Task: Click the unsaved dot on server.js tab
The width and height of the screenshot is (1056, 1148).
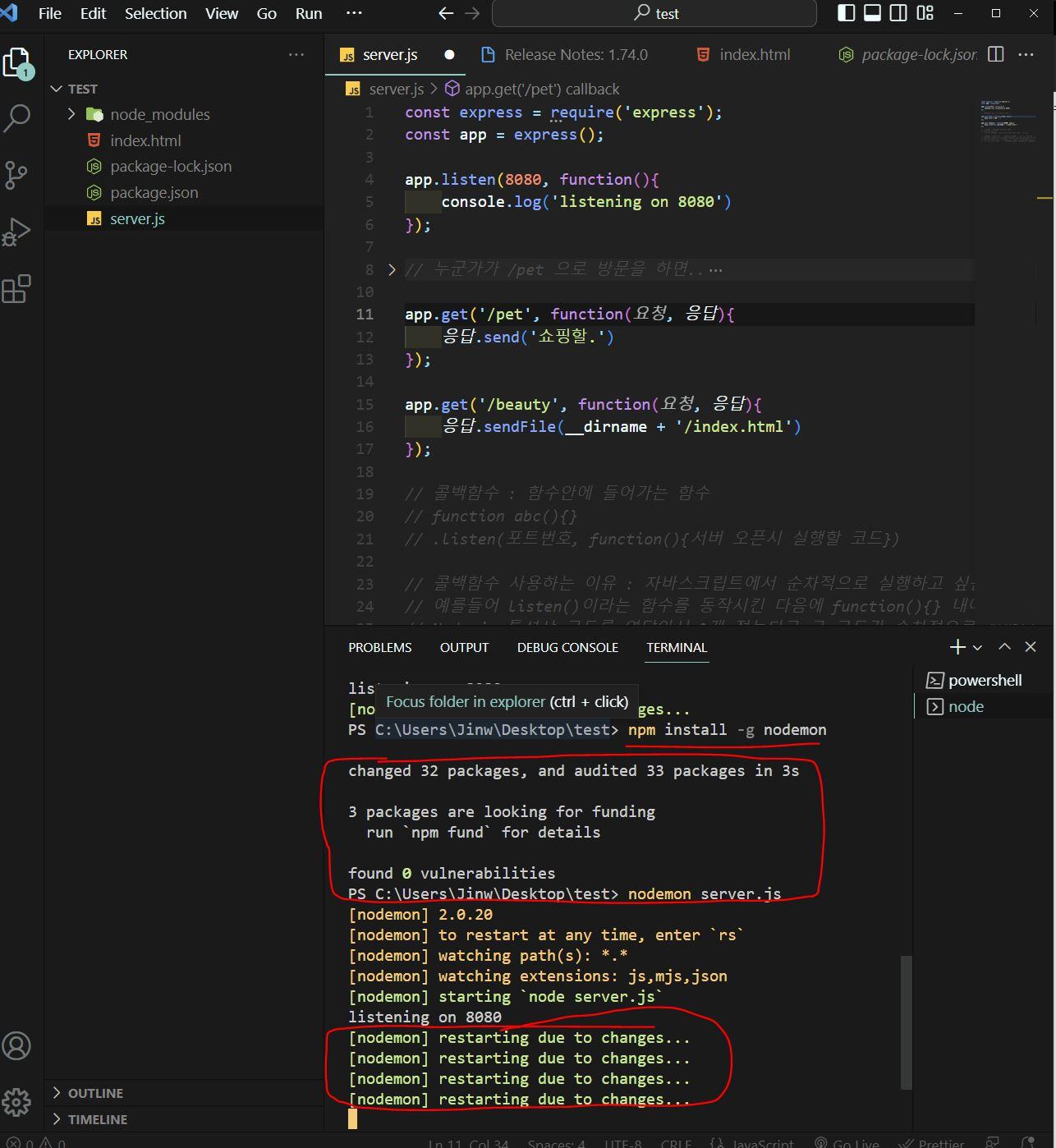Action: click(449, 55)
